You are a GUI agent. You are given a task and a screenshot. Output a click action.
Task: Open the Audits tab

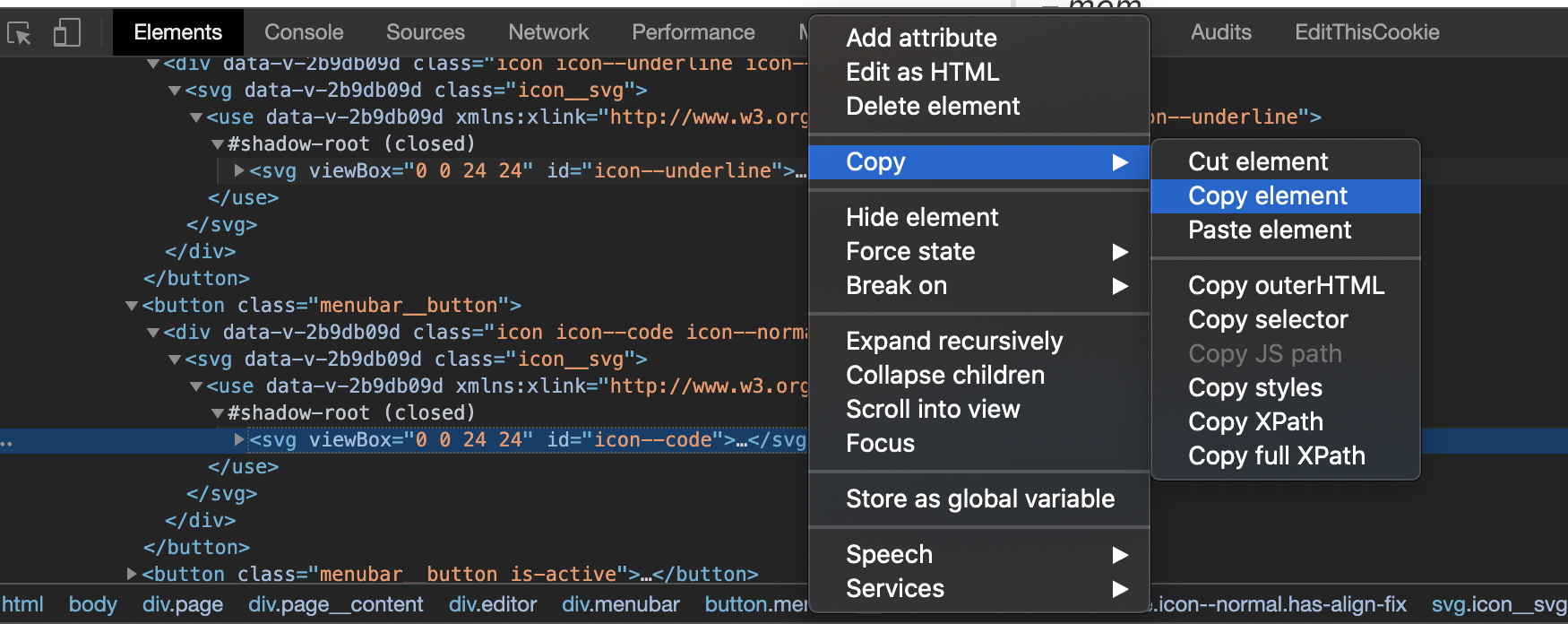point(1220,32)
